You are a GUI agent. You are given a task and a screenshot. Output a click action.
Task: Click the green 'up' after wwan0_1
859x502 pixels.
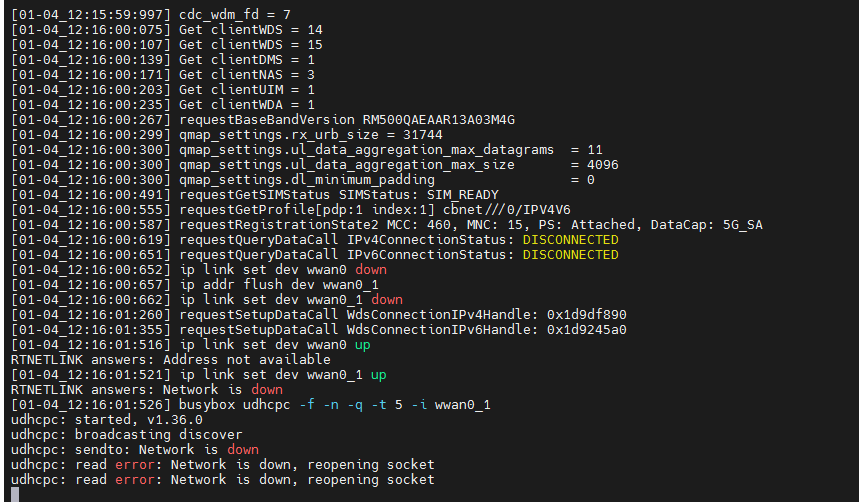(x=379, y=374)
